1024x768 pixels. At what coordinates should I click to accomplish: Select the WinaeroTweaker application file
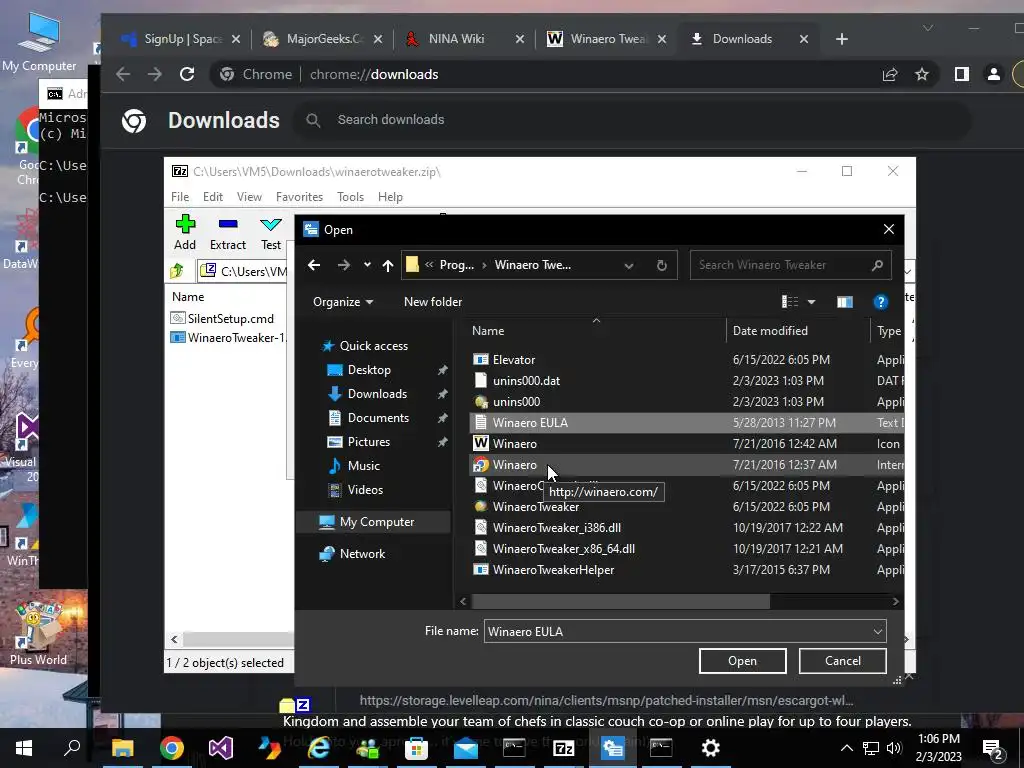click(536, 507)
